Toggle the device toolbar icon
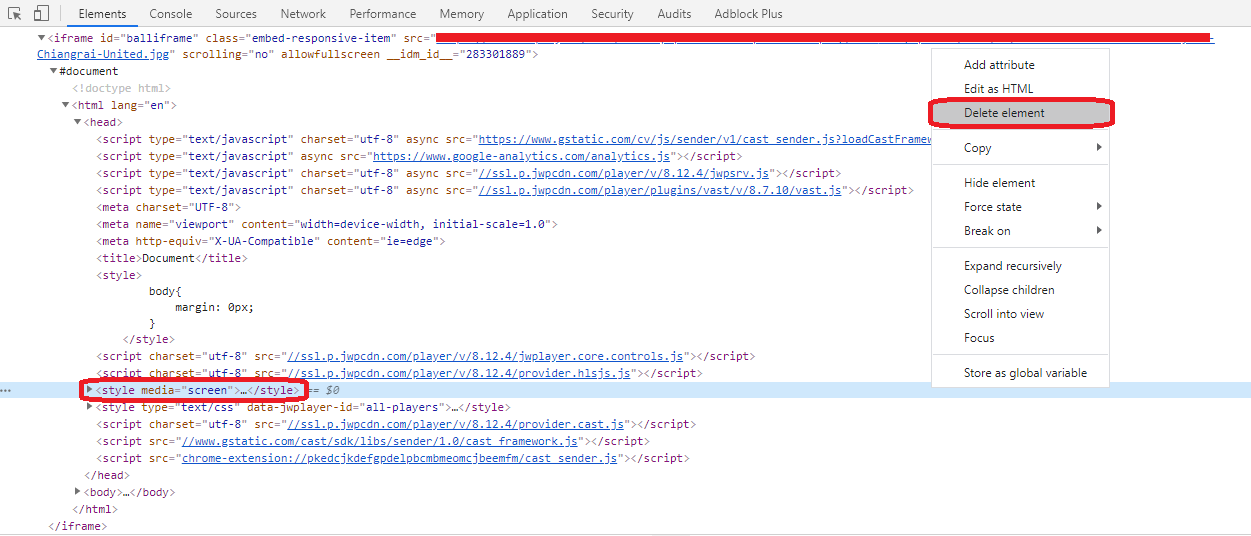The height and width of the screenshot is (536, 1251). (x=41, y=14)
